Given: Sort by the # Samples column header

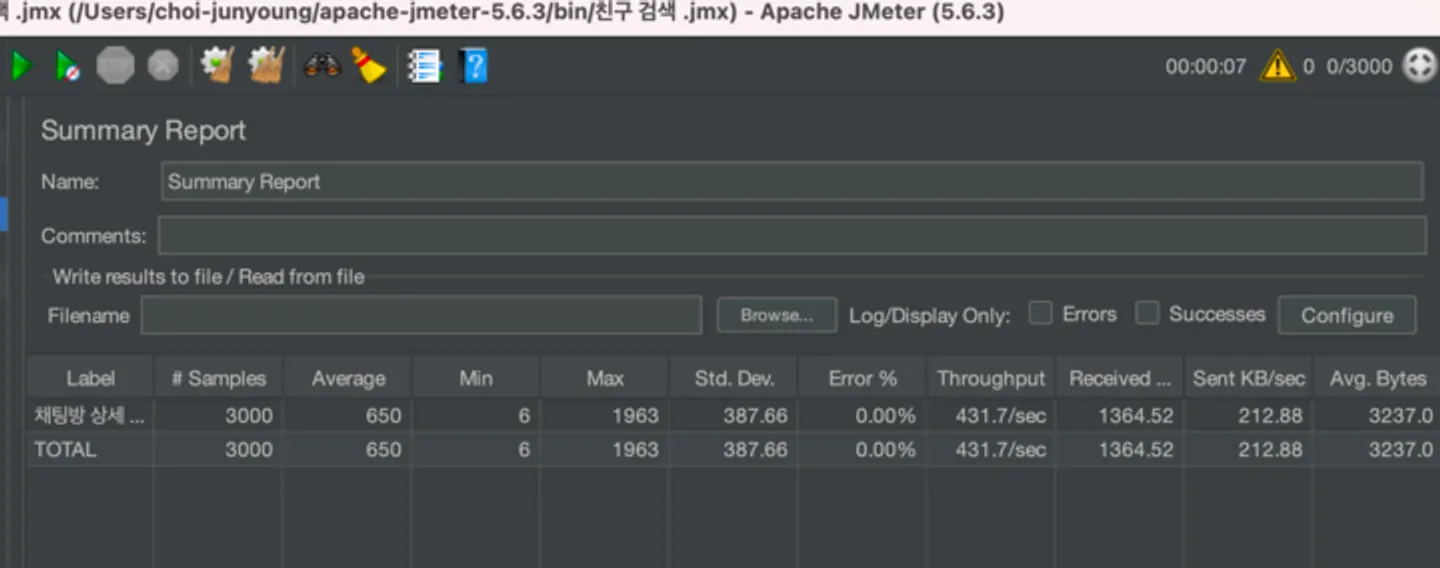Looking at the screenshot, I should click(219, 379).
